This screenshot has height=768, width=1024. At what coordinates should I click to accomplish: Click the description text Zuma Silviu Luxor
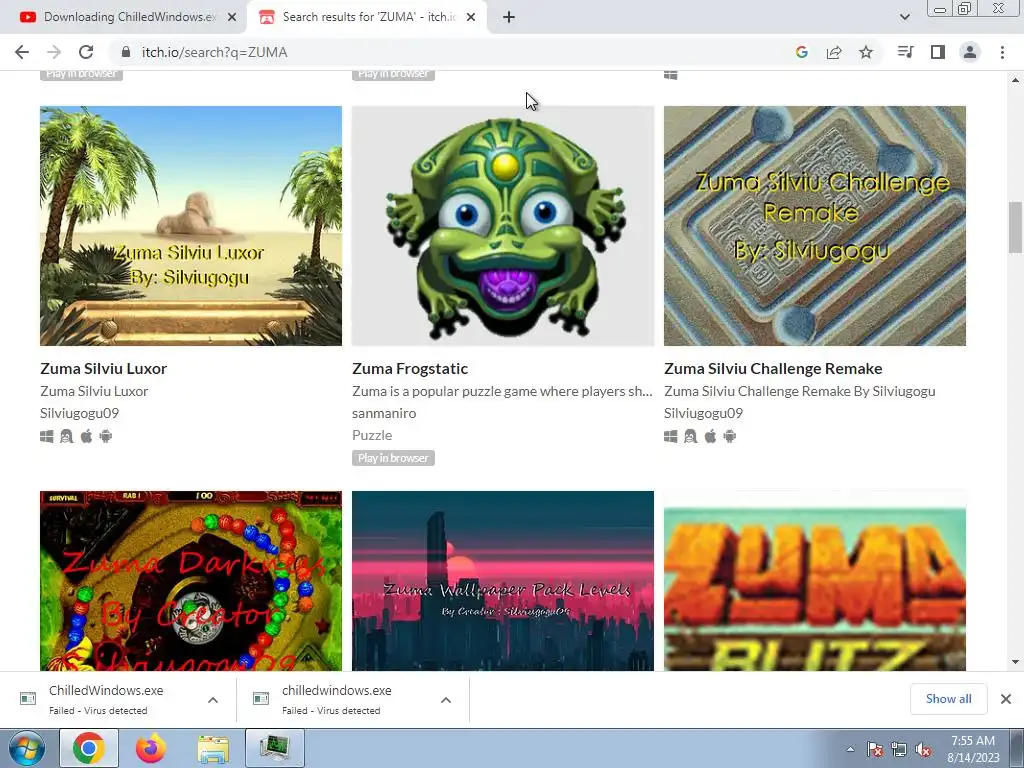pos(94,391)
